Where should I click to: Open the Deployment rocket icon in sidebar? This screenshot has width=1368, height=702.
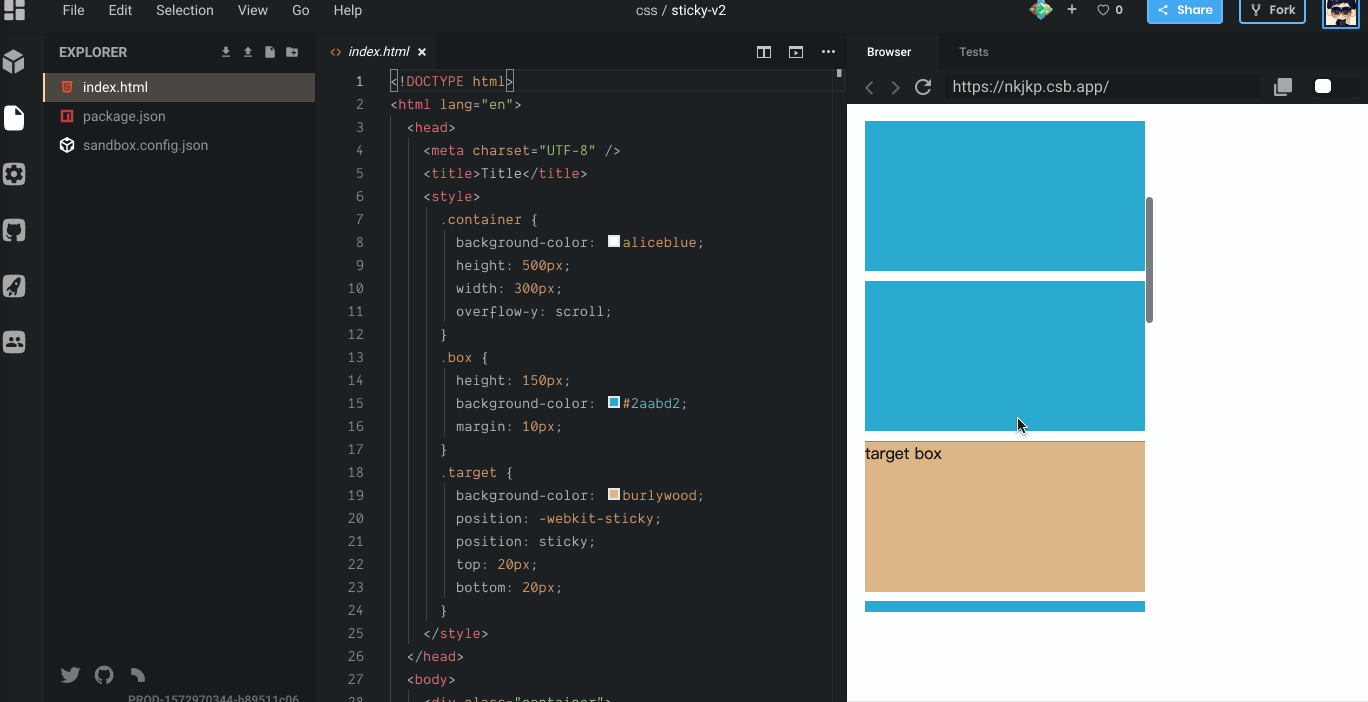(x=14, y=286)
